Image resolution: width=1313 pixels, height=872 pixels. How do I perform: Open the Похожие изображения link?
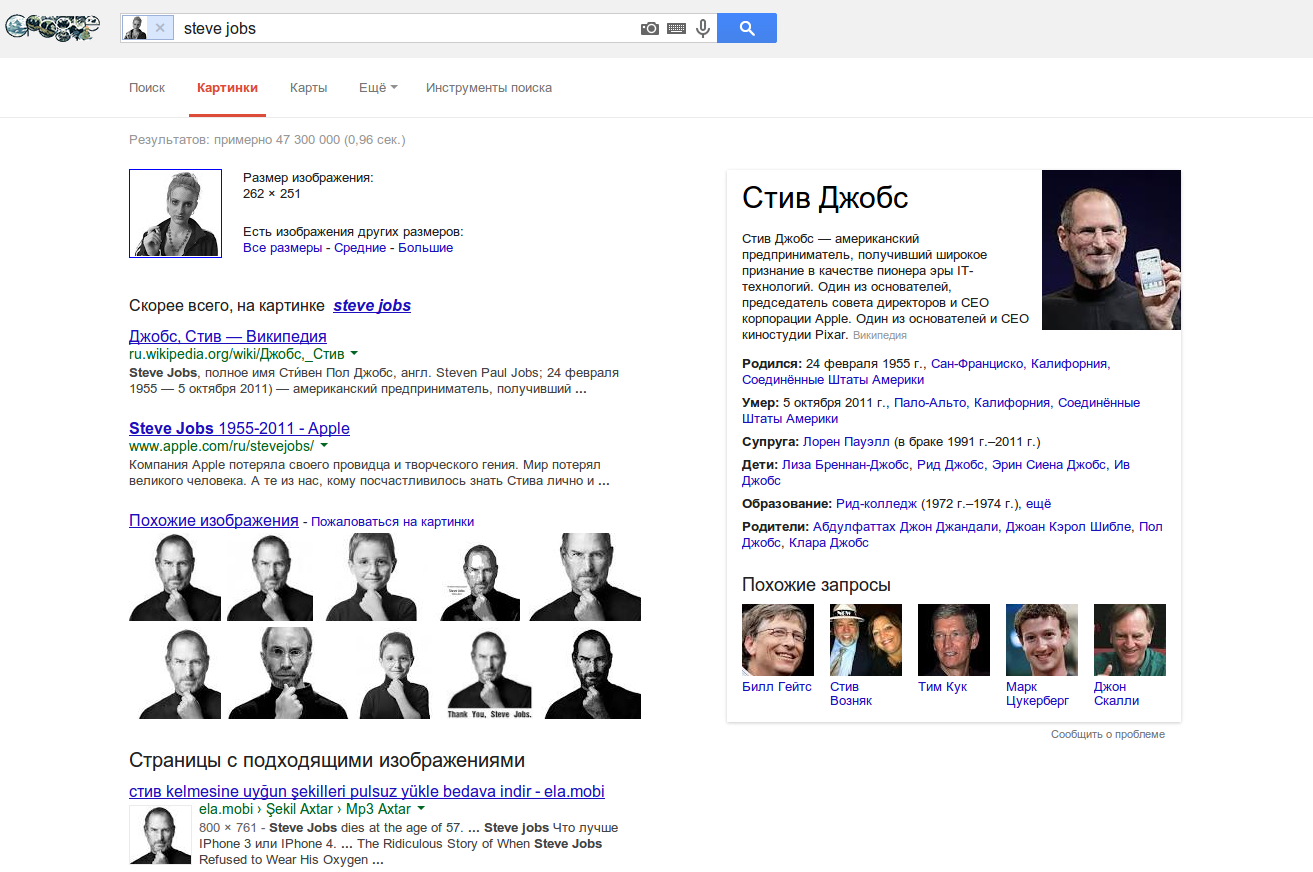click(214, 520)
